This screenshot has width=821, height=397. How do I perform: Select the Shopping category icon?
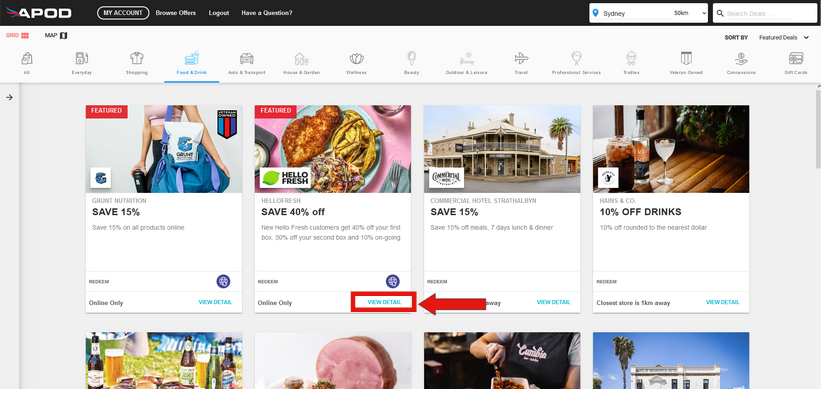(137, 58)
